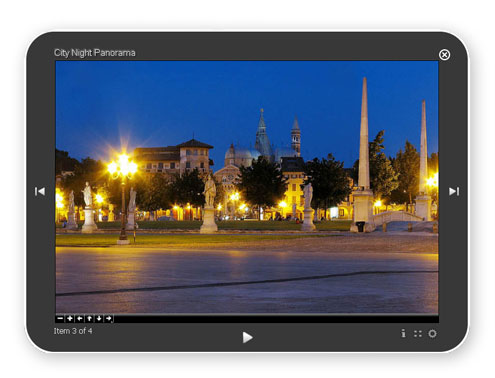Open the gear settings icon

click(432, 334)
